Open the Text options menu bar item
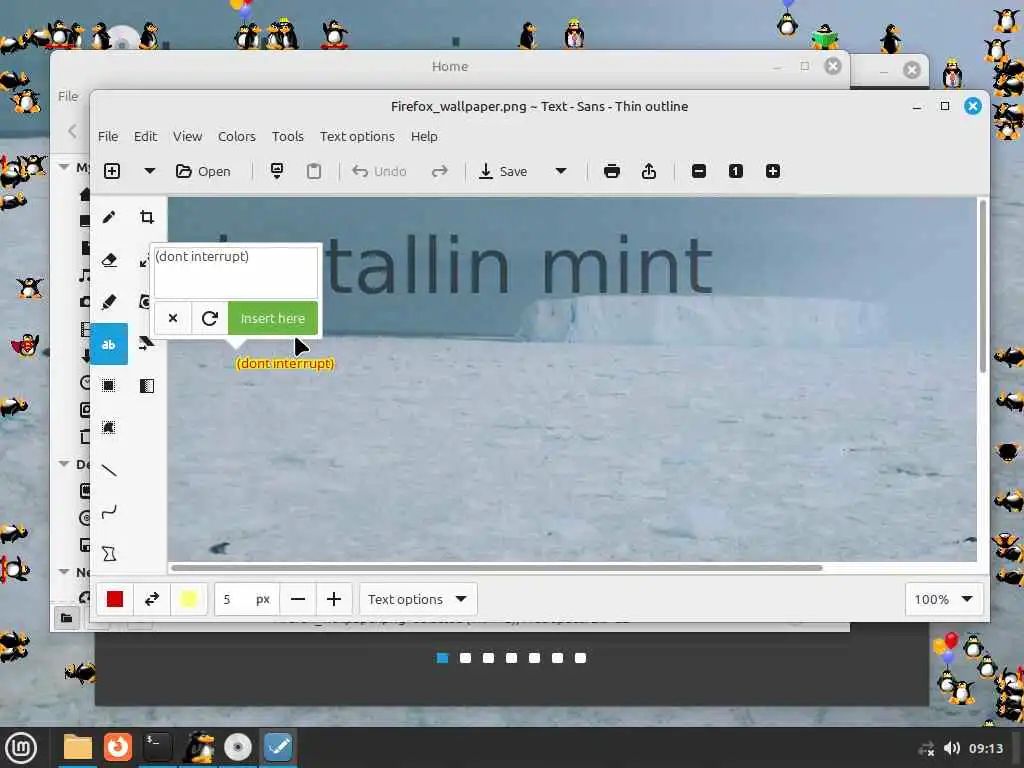This screenshot has width=1024, height=768. point(357,136)
